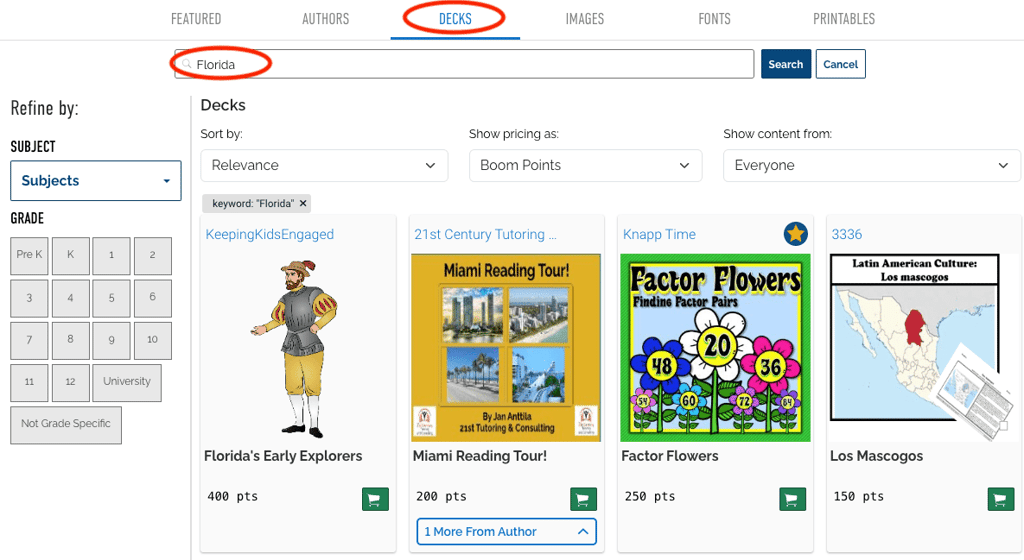Click cart icon on Los Mascogos
The width and height of the screenshot is (1024, 560).
pyautogui.click(x=1000, y=499)
